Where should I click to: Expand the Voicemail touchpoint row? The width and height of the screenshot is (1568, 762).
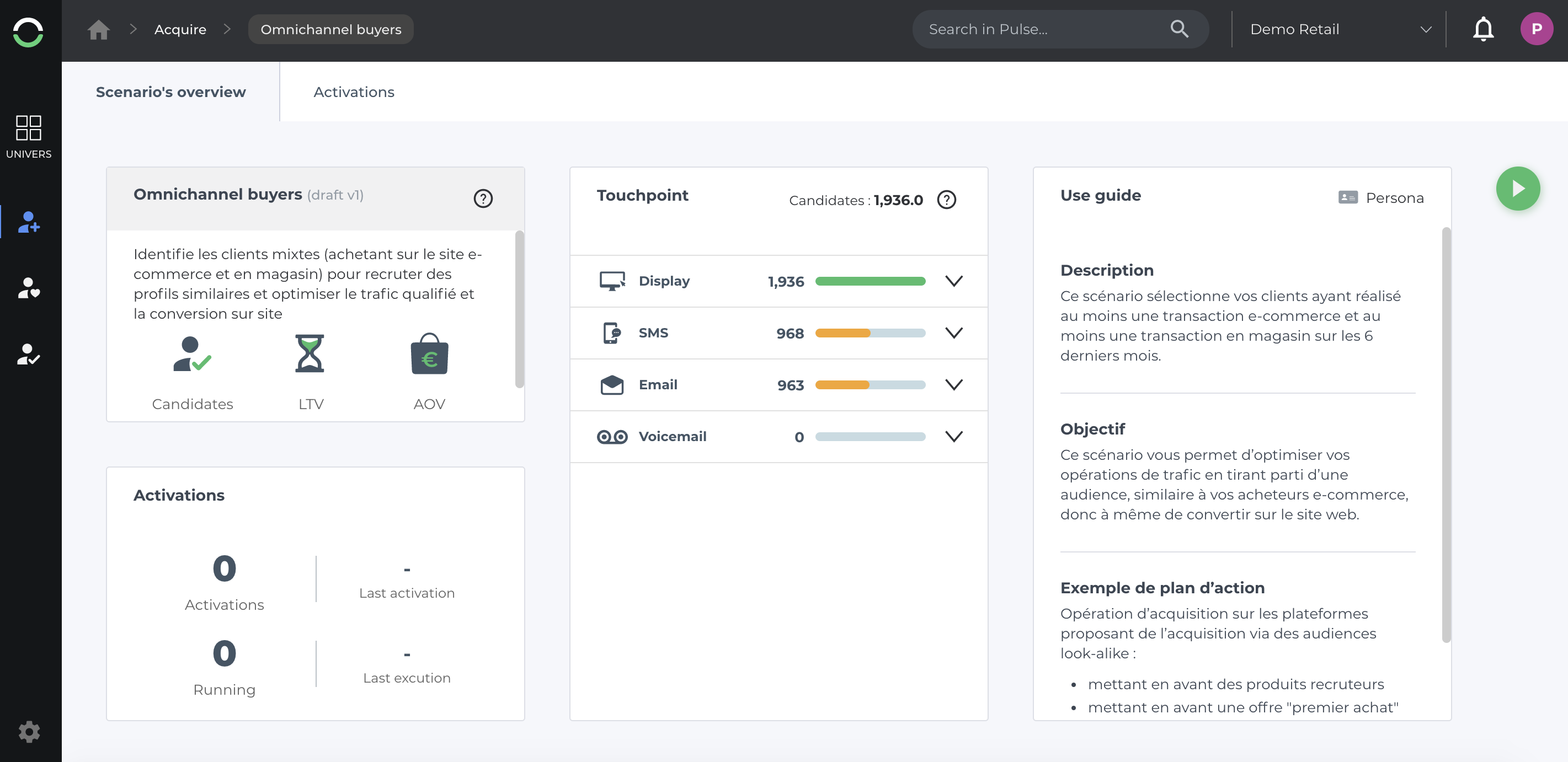click(954, 437)
